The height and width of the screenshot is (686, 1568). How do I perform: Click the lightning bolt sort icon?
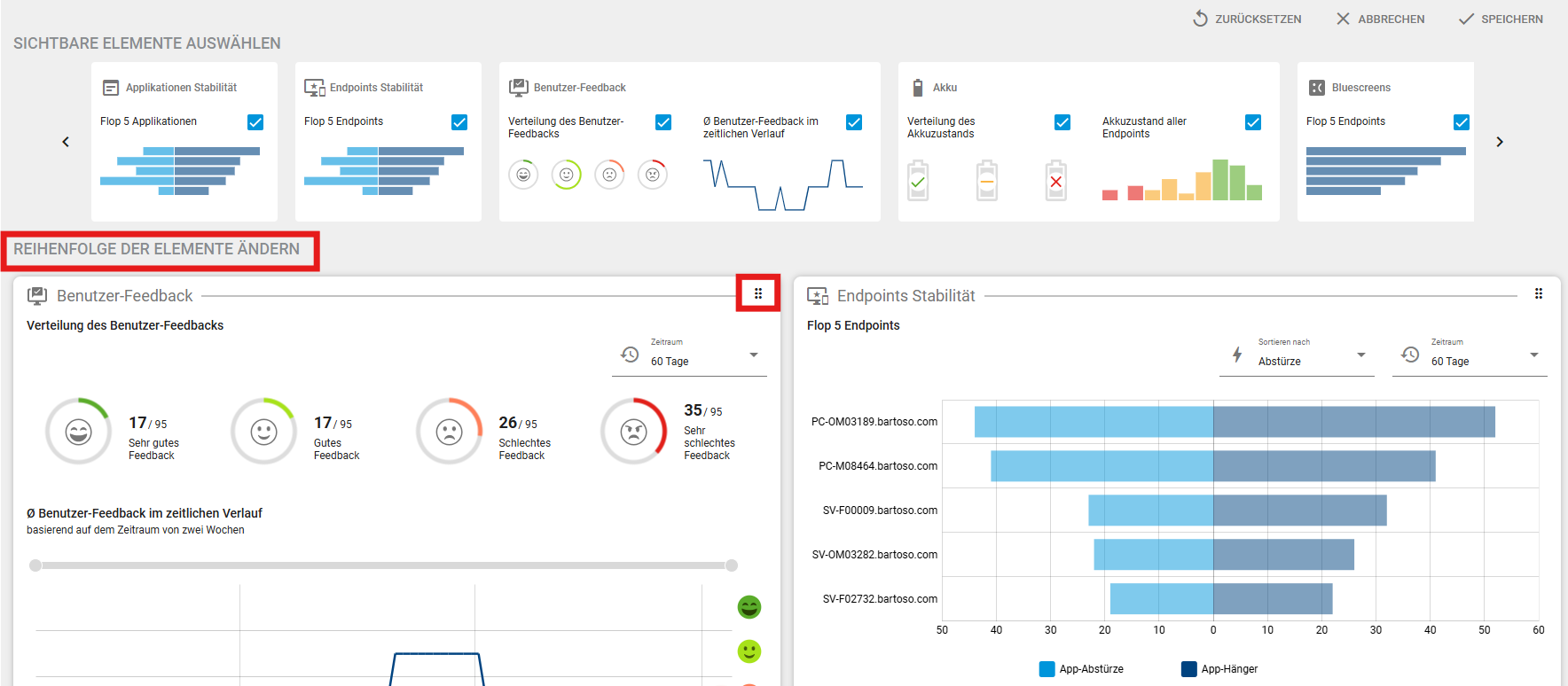click(1237, 355)
